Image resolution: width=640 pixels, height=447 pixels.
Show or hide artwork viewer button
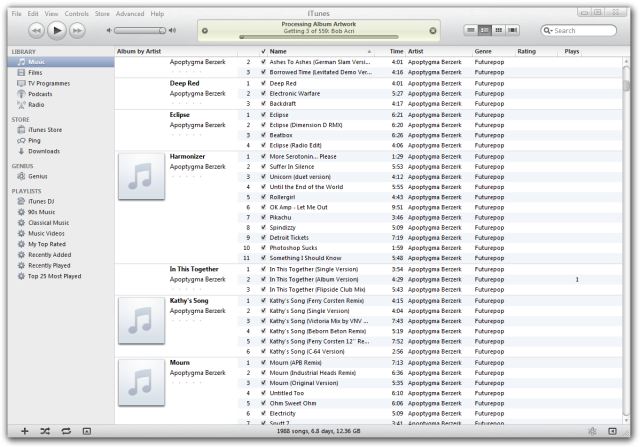(87, 431)
